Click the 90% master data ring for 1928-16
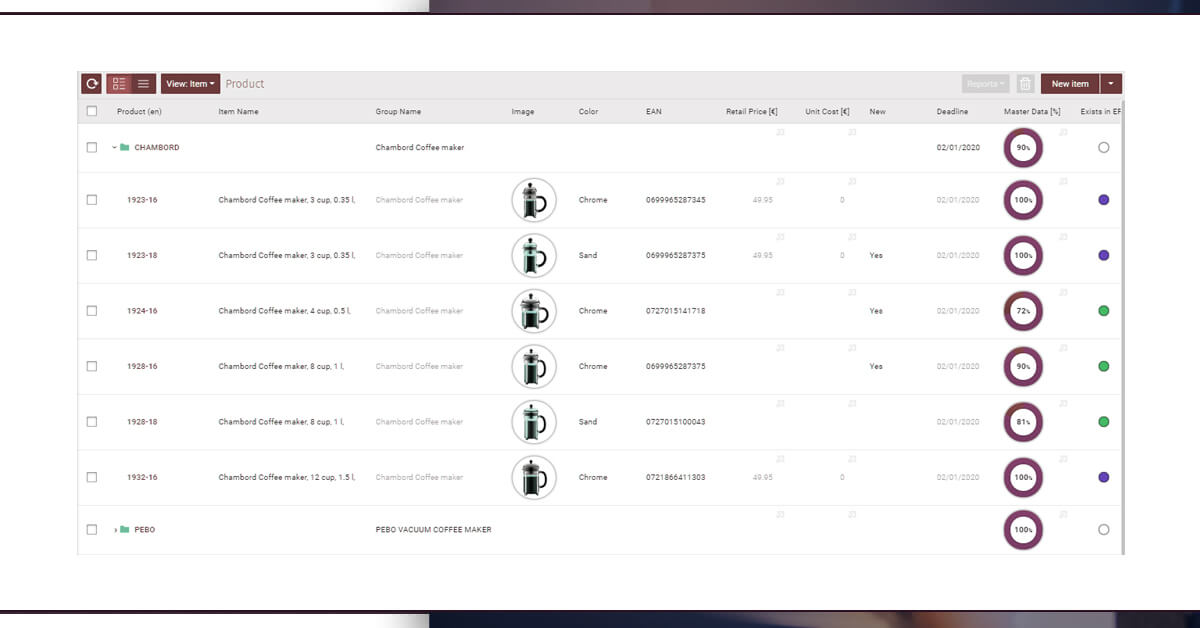 click(1023, 366)
